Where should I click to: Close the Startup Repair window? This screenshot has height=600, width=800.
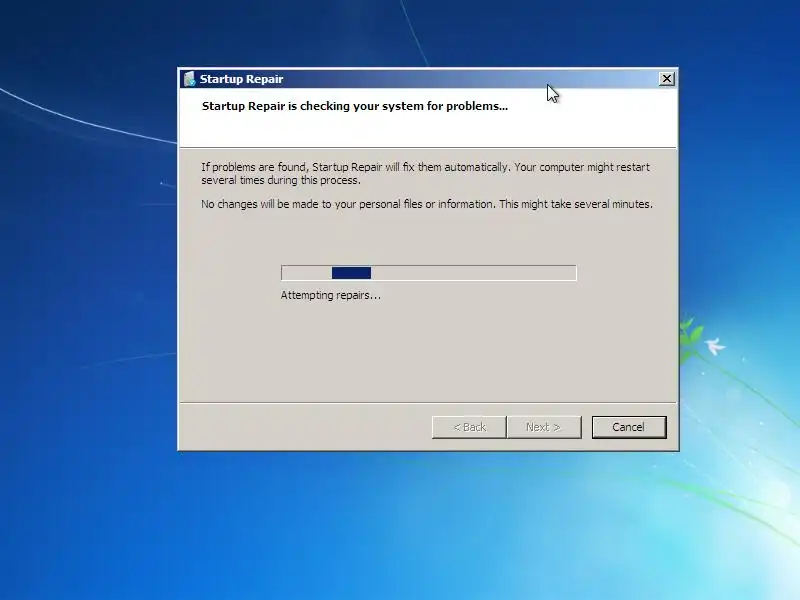click(x=666, y=79)
